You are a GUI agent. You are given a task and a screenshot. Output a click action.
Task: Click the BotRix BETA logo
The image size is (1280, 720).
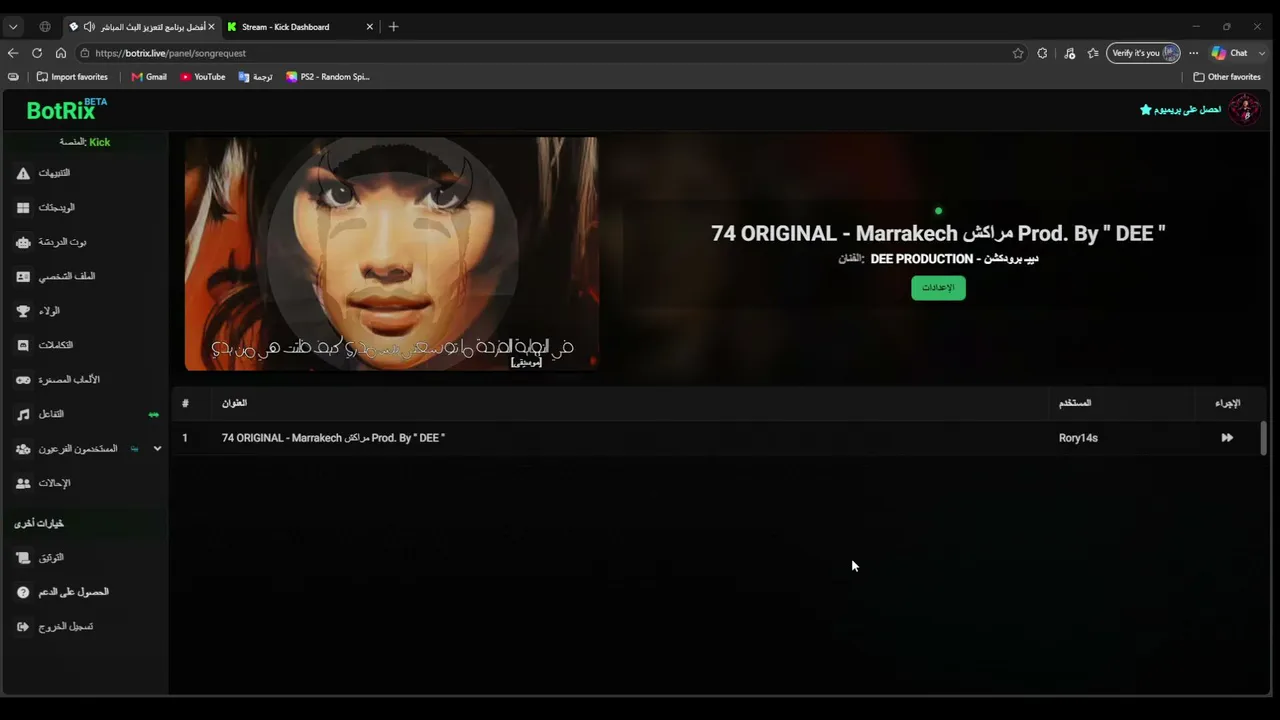point(66,109)
